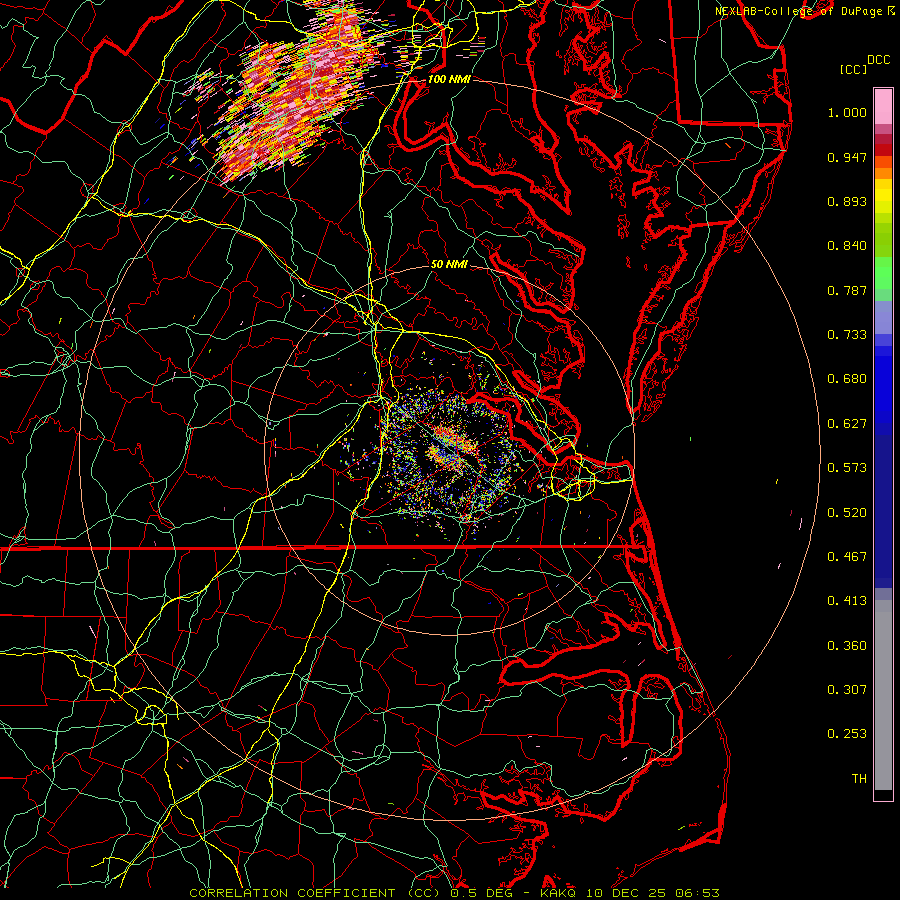
Task: Click the DCC label above the color scale
Action: coord(878,60)
